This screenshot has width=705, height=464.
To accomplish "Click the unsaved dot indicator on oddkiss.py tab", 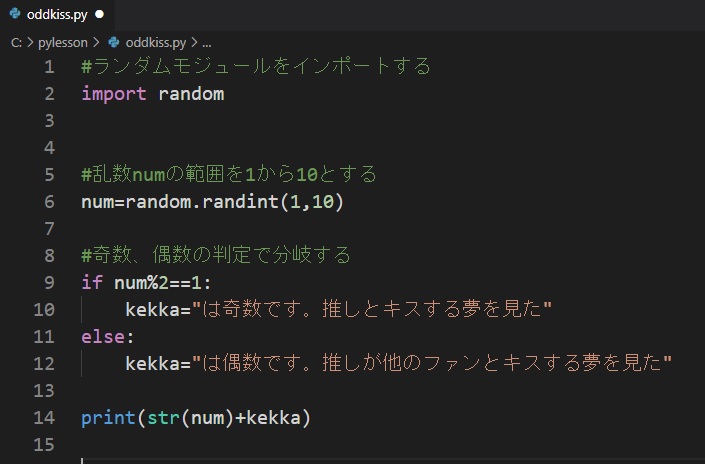I will coord(100,14).
